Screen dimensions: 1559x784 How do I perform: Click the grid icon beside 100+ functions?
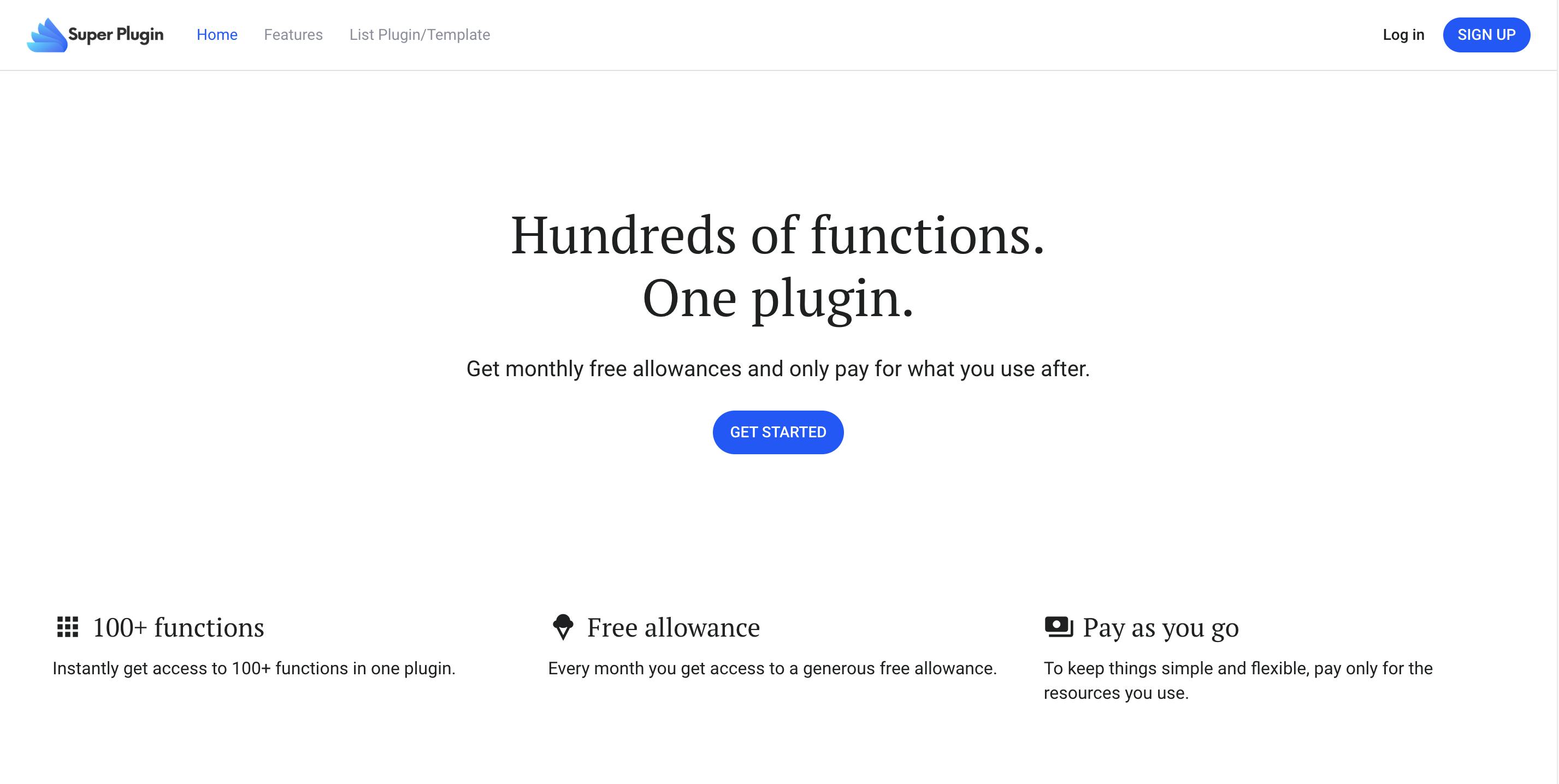[67, 627]
